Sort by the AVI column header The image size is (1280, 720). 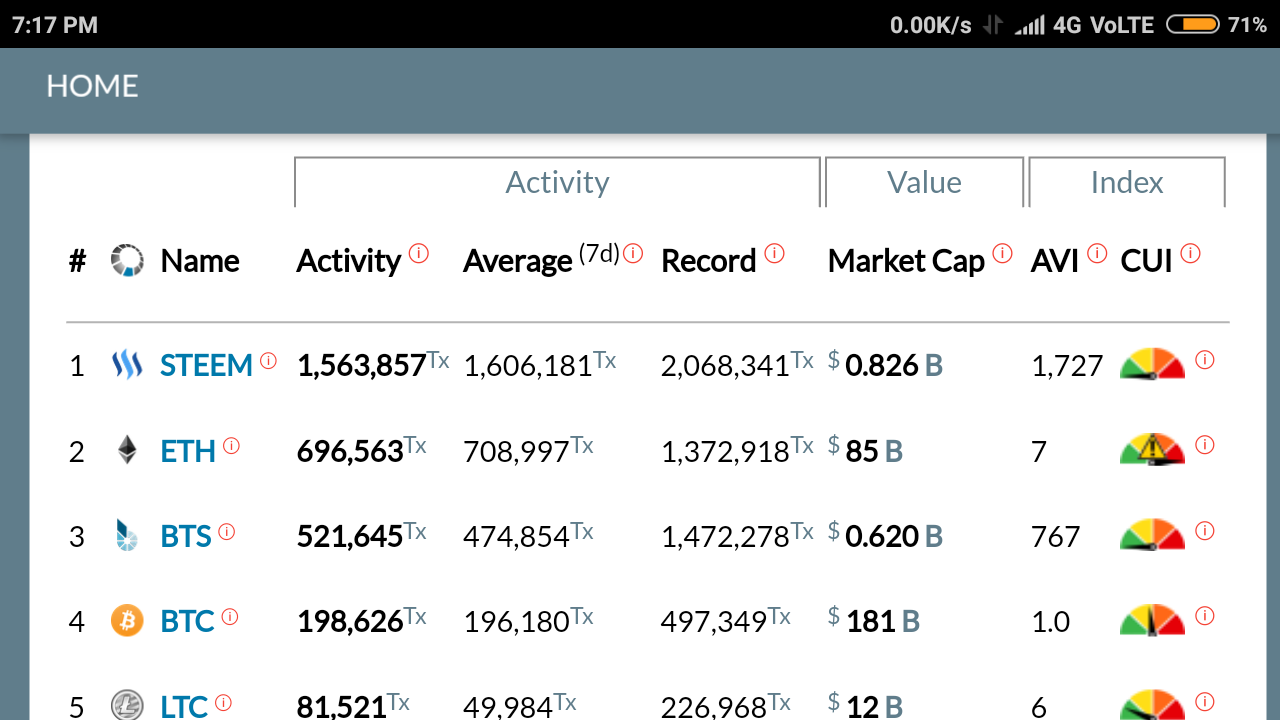click(1054, 261)
